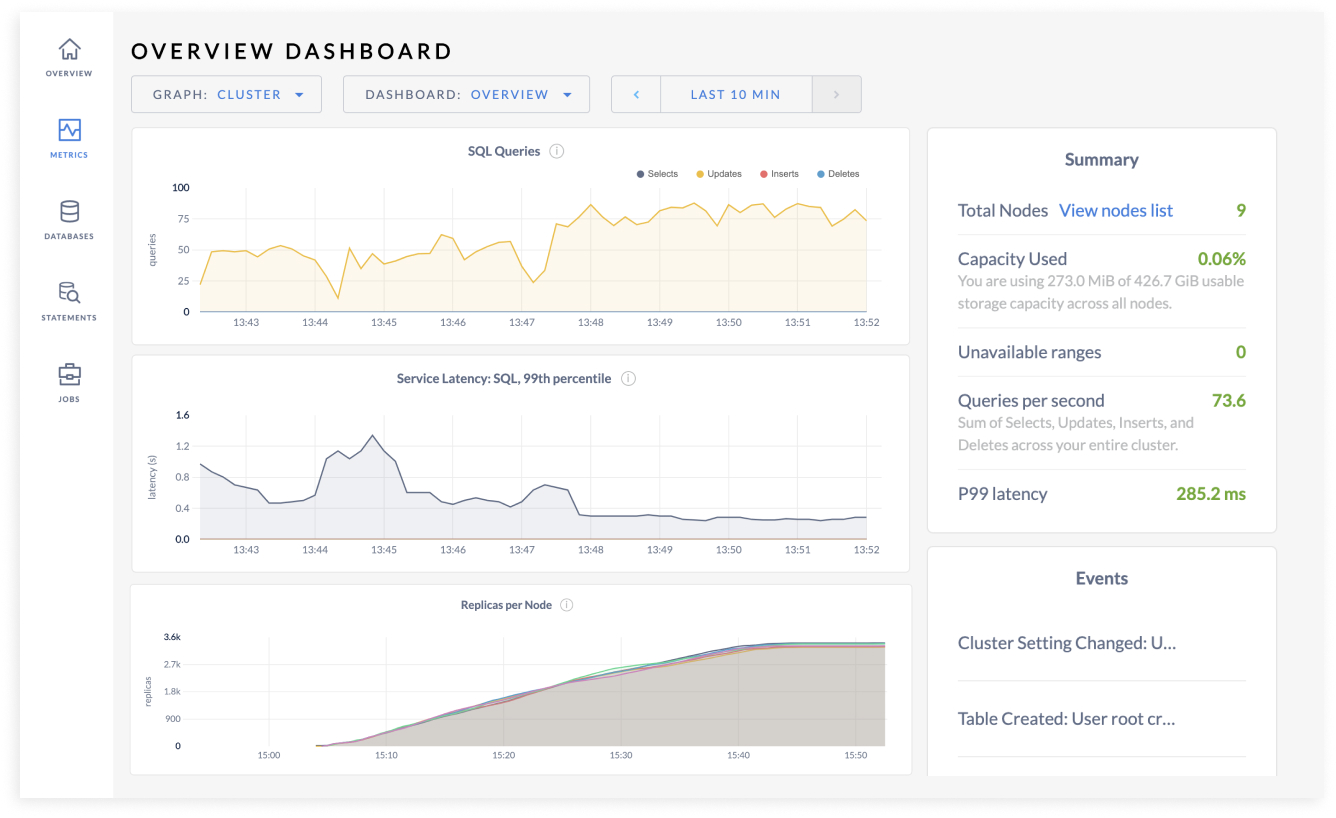Toggle the Deletes legend color dot
This screenshot has width=1336, height=818.
click(821, 174)
